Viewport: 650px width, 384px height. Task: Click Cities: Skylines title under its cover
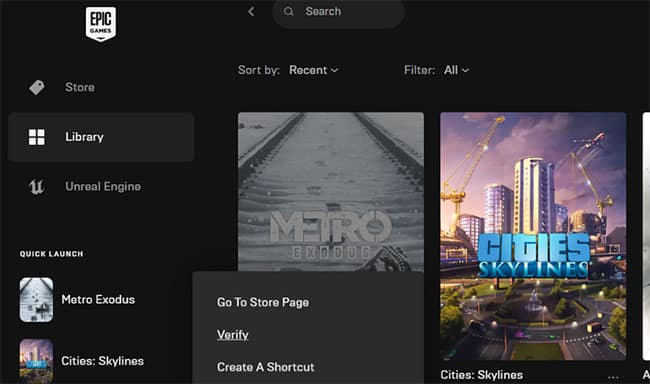coord(481,375)
